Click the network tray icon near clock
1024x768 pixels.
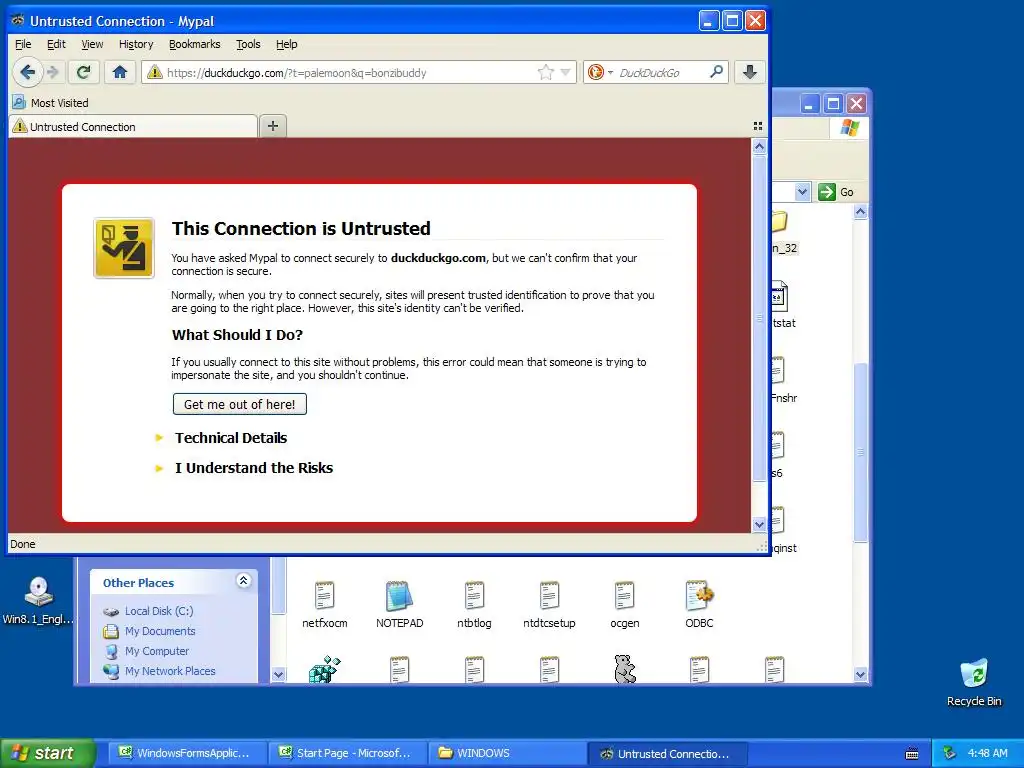[x=949, y=753]
